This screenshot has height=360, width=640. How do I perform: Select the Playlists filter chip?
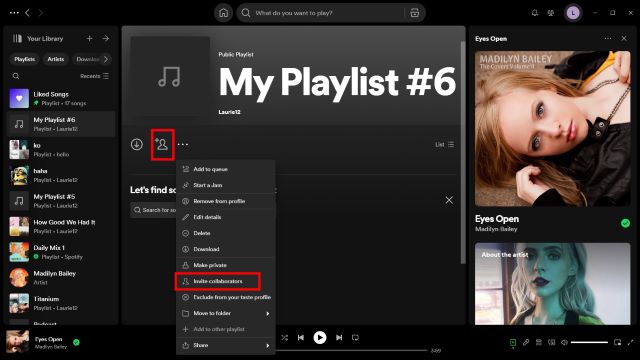(x=24, y=59)
